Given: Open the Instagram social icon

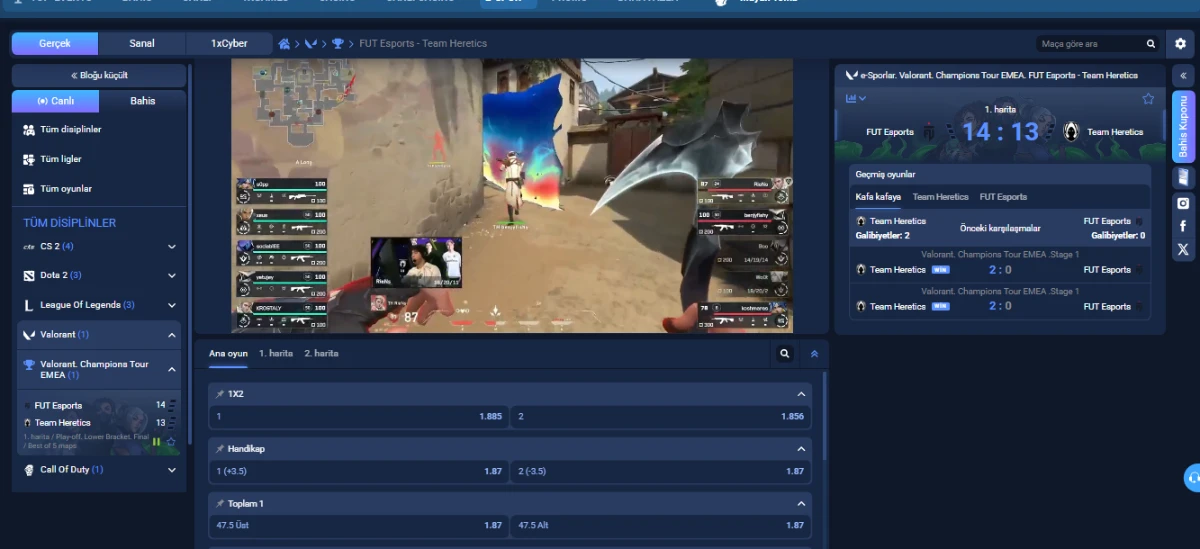Looking at the screenshot, I should [x=1183, y=203].
